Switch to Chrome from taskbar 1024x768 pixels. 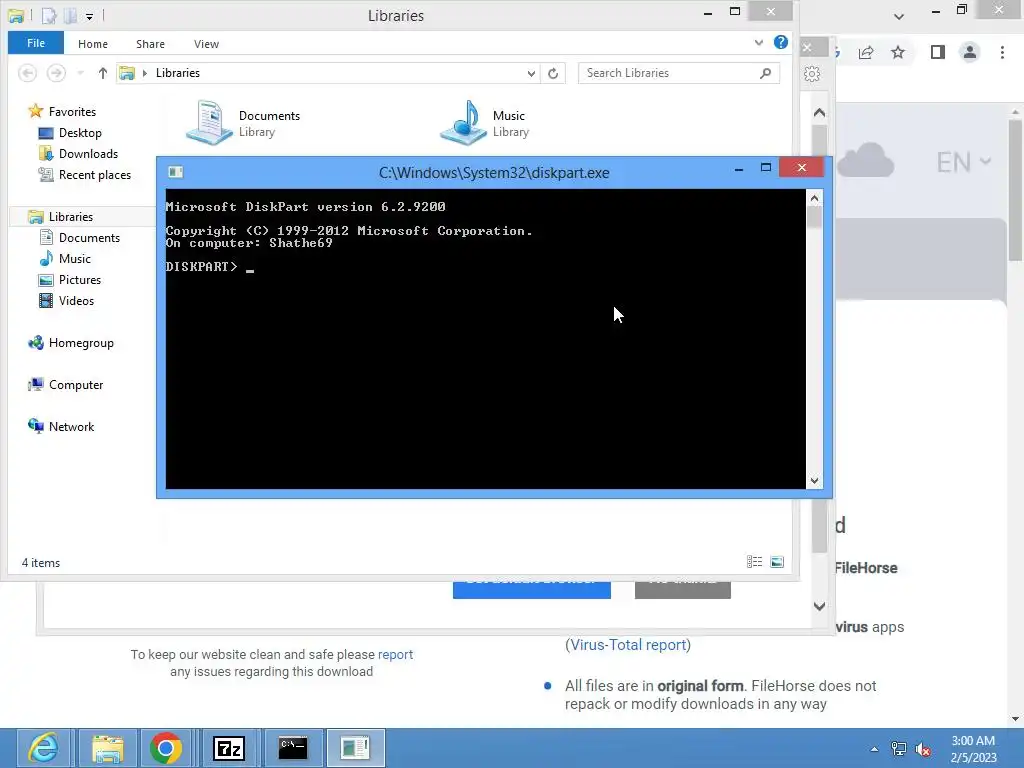(166, 748)
